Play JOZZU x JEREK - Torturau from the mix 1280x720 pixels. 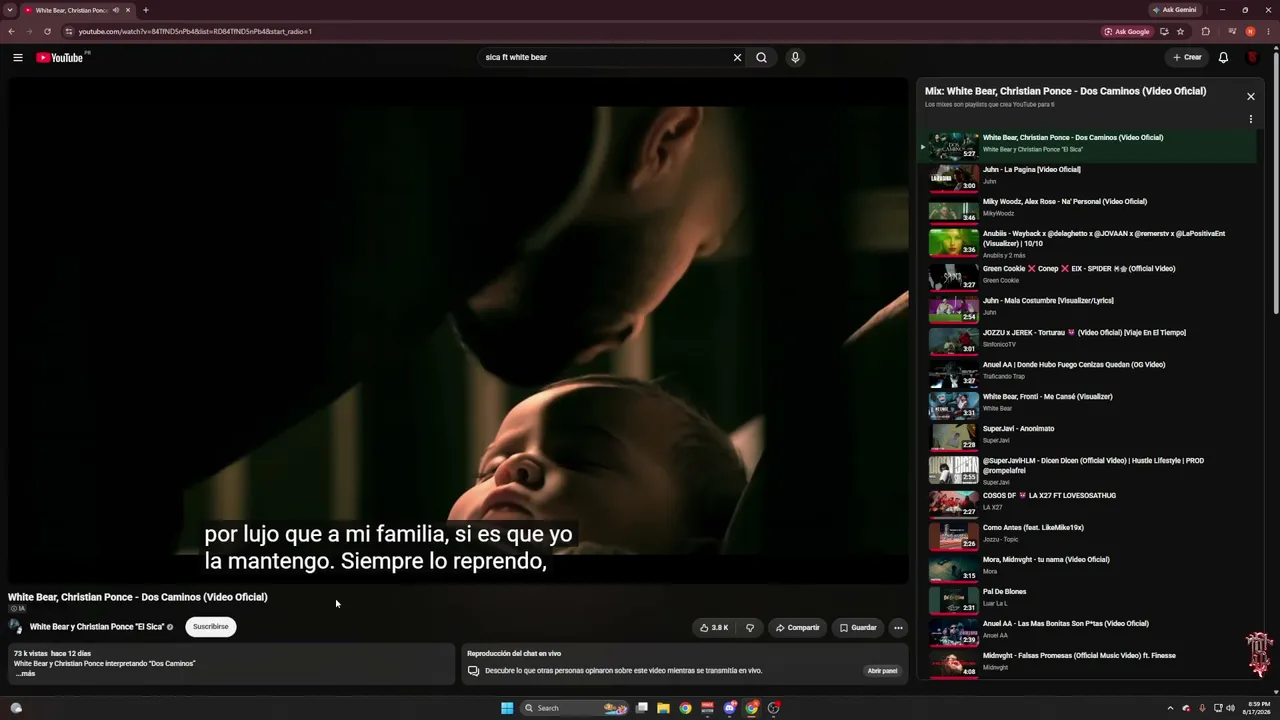(1088, 340)
